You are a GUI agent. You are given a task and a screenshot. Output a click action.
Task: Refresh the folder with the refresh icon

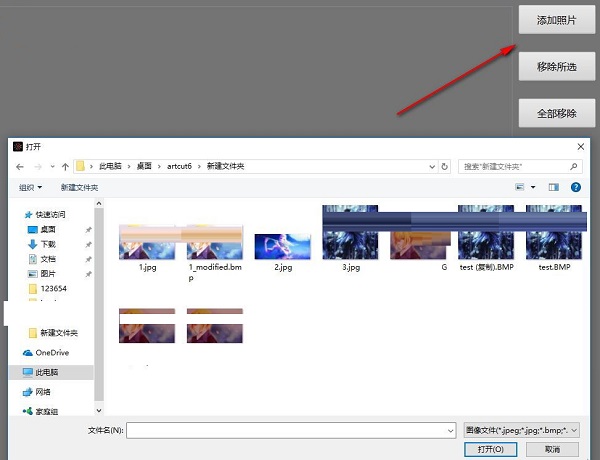[444, 166]
